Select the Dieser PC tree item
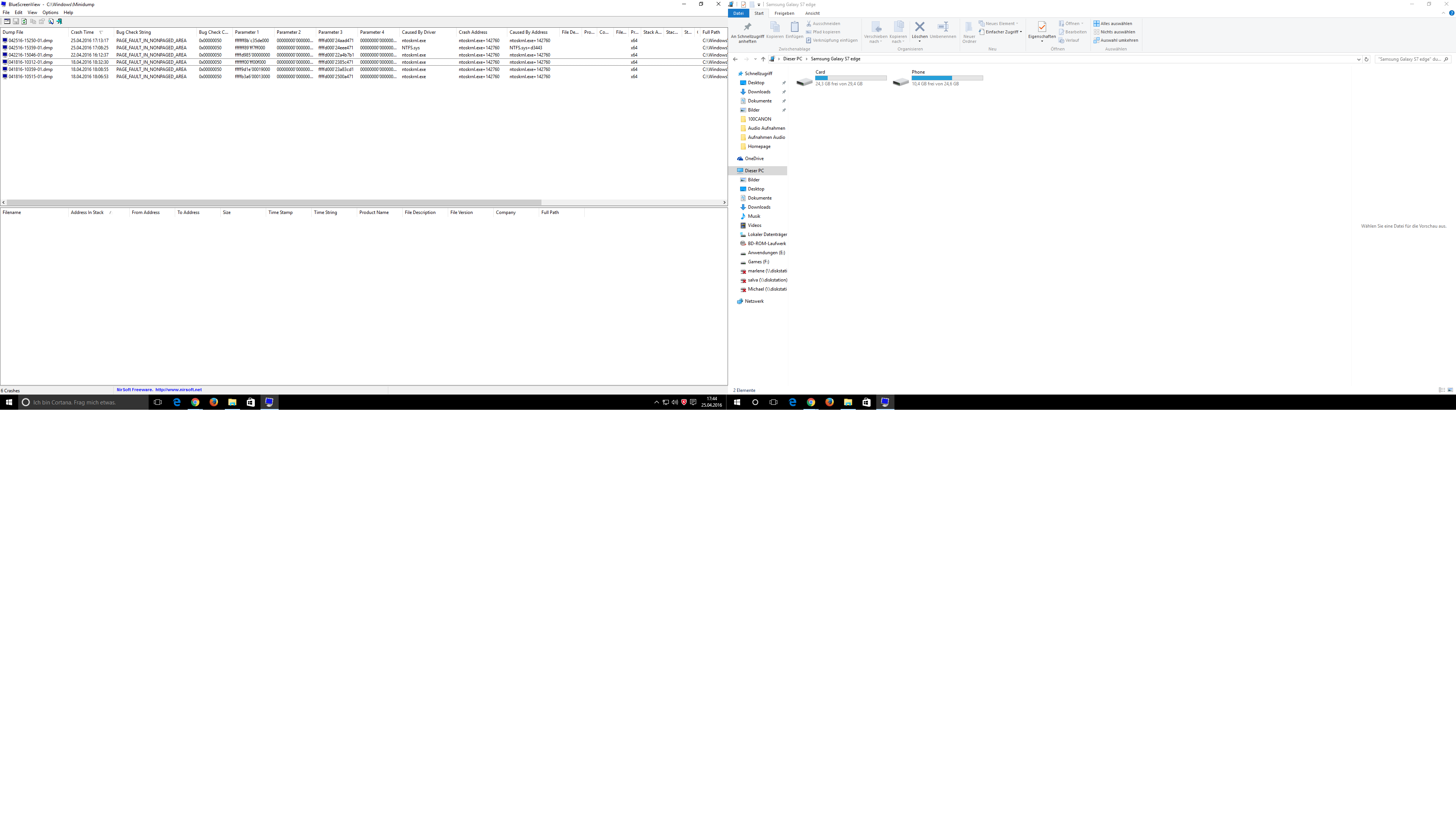The height and width of the screenshot is (821, 1456). pos(754,171)
